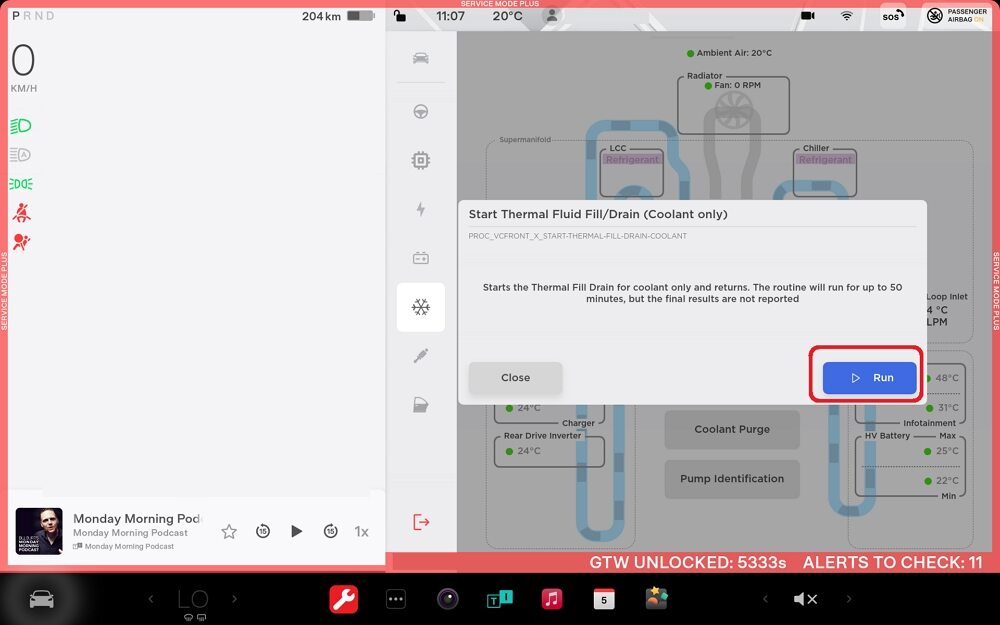Favorite the podcast with the star
The height and width of the screenshot is (625, 1000).
coord(229,532)
